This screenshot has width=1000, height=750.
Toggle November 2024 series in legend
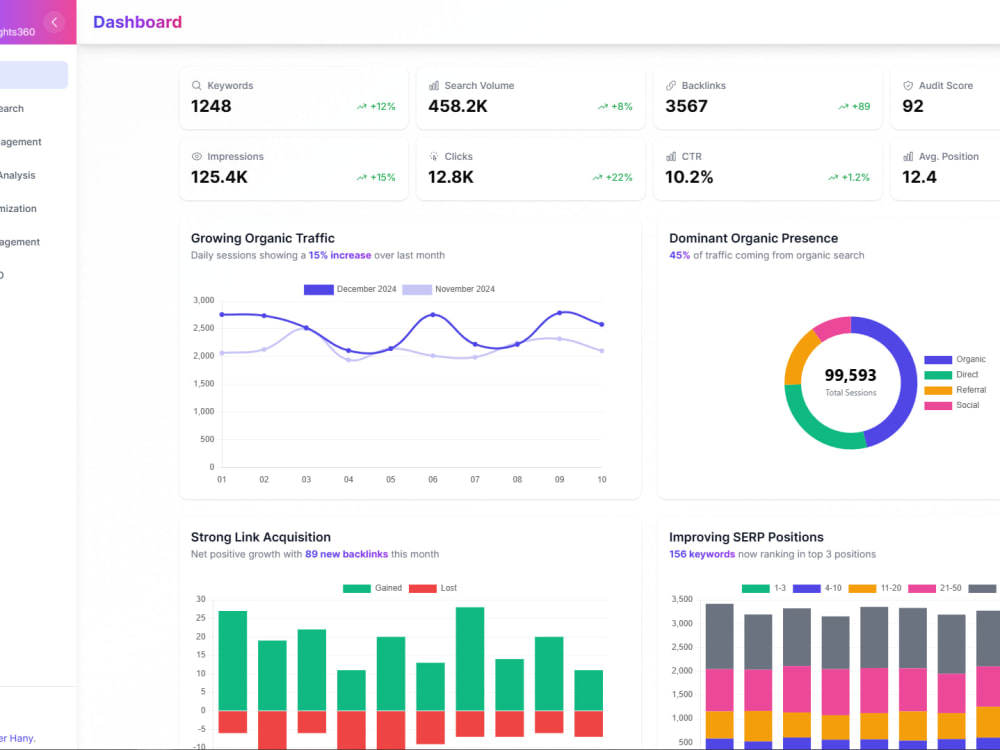point(448,289)
